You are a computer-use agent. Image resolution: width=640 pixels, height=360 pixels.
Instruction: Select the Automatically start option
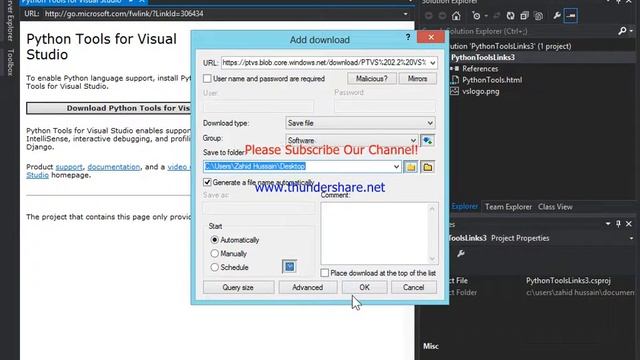point(214,240)
